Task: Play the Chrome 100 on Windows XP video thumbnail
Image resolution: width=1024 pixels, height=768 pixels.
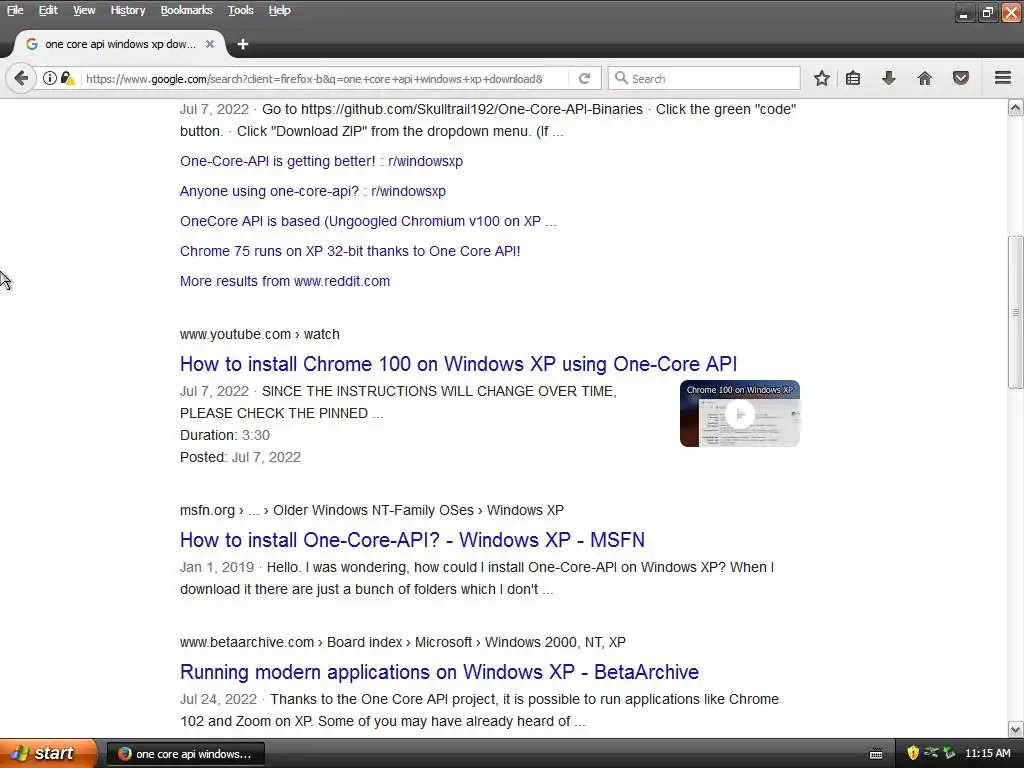Action: click(739, 413)
